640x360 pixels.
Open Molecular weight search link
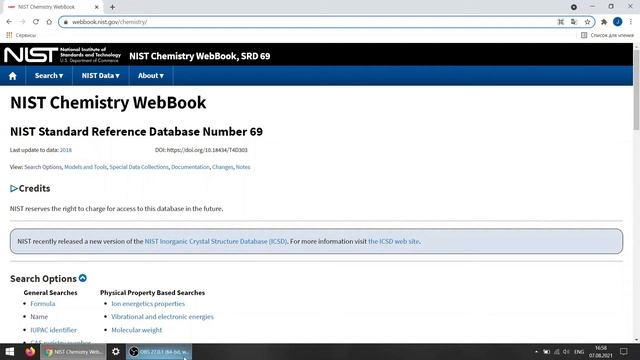tap(137, 330)
